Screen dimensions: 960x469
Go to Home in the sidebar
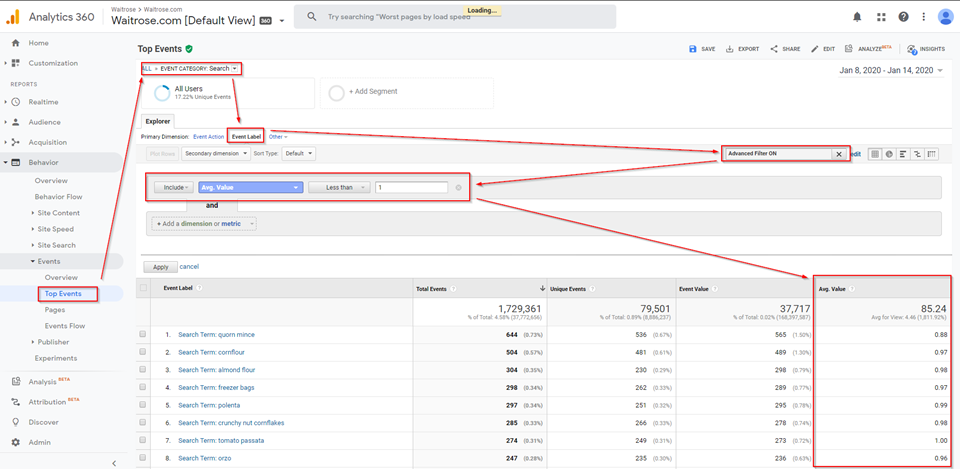pyautogui.click(x=38, y=43)
